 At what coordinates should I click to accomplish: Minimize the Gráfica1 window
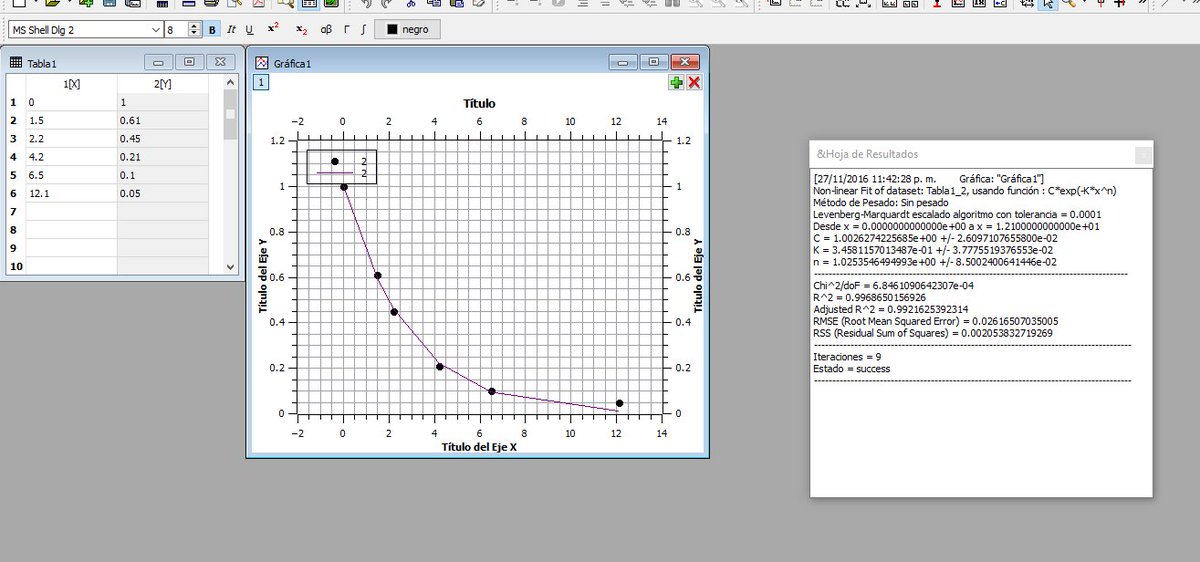click(x=625, y=62)
